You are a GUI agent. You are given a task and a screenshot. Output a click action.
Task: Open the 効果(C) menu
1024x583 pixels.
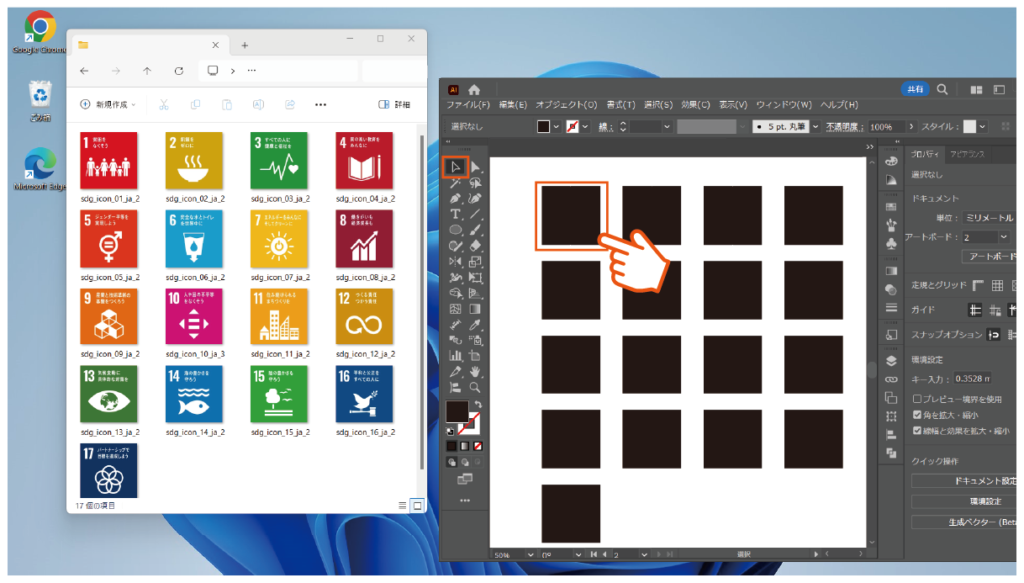(696, 105)
